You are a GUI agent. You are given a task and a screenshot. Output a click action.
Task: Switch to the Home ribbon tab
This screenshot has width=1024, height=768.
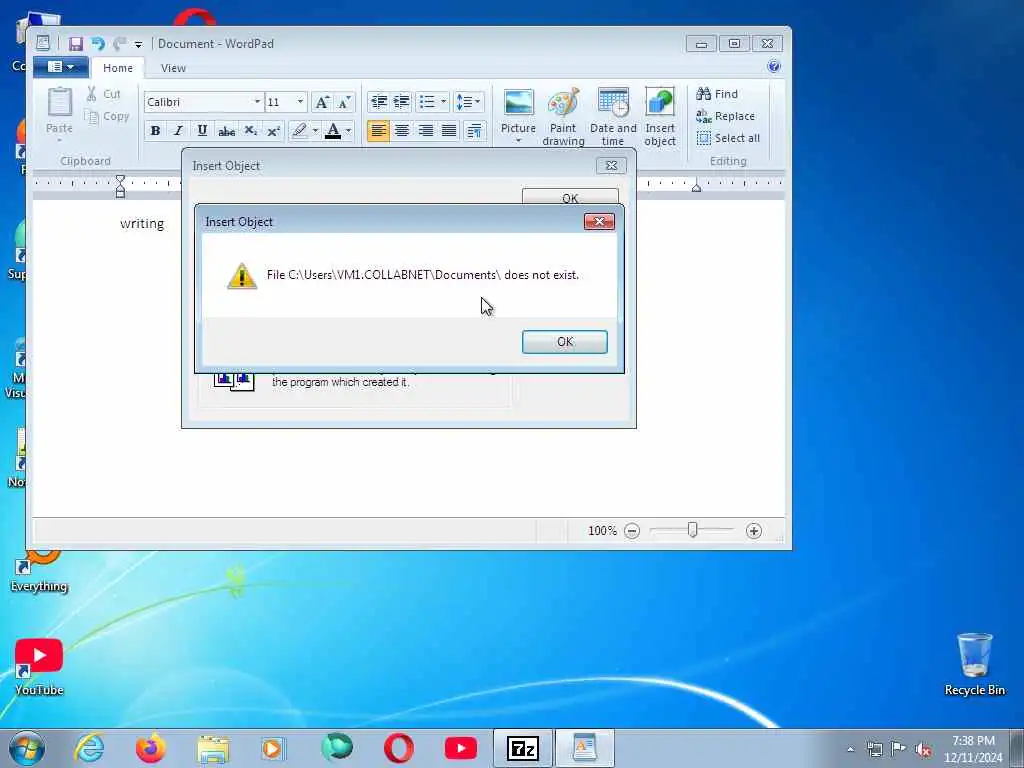(118, 68)
